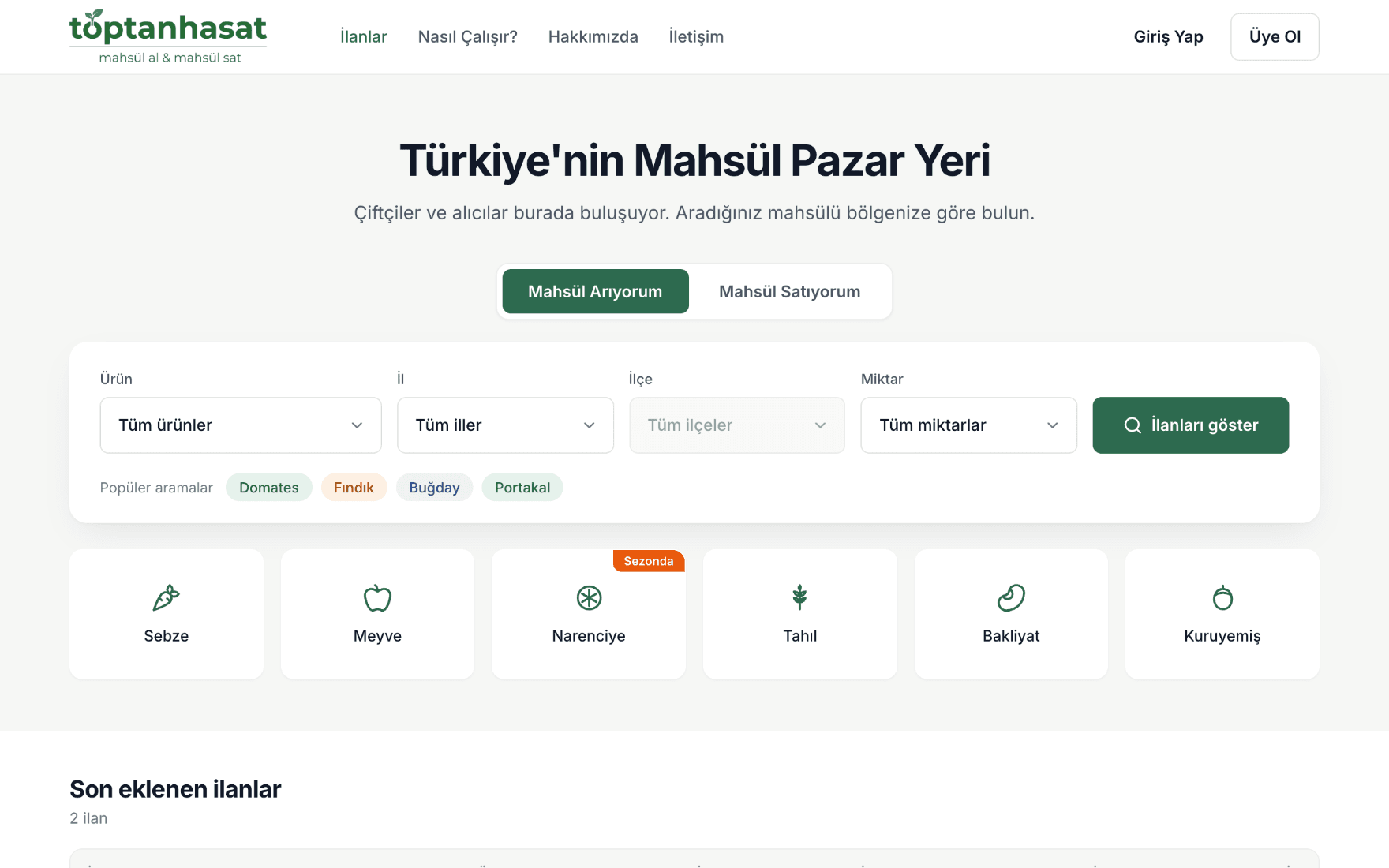Viewport: 1389px width, 868px height.
Task: Select the Fındık popular search chip
Action: pyautogui.click(x=354, y=488)
